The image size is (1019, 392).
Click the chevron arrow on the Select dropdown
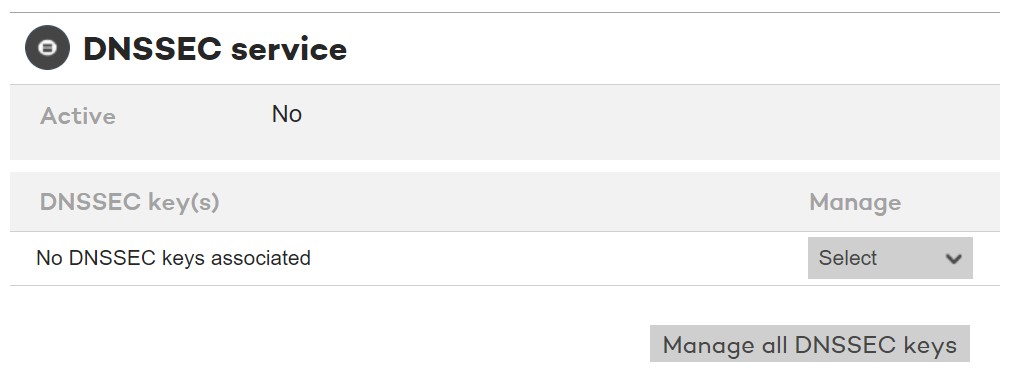point(953,259)
